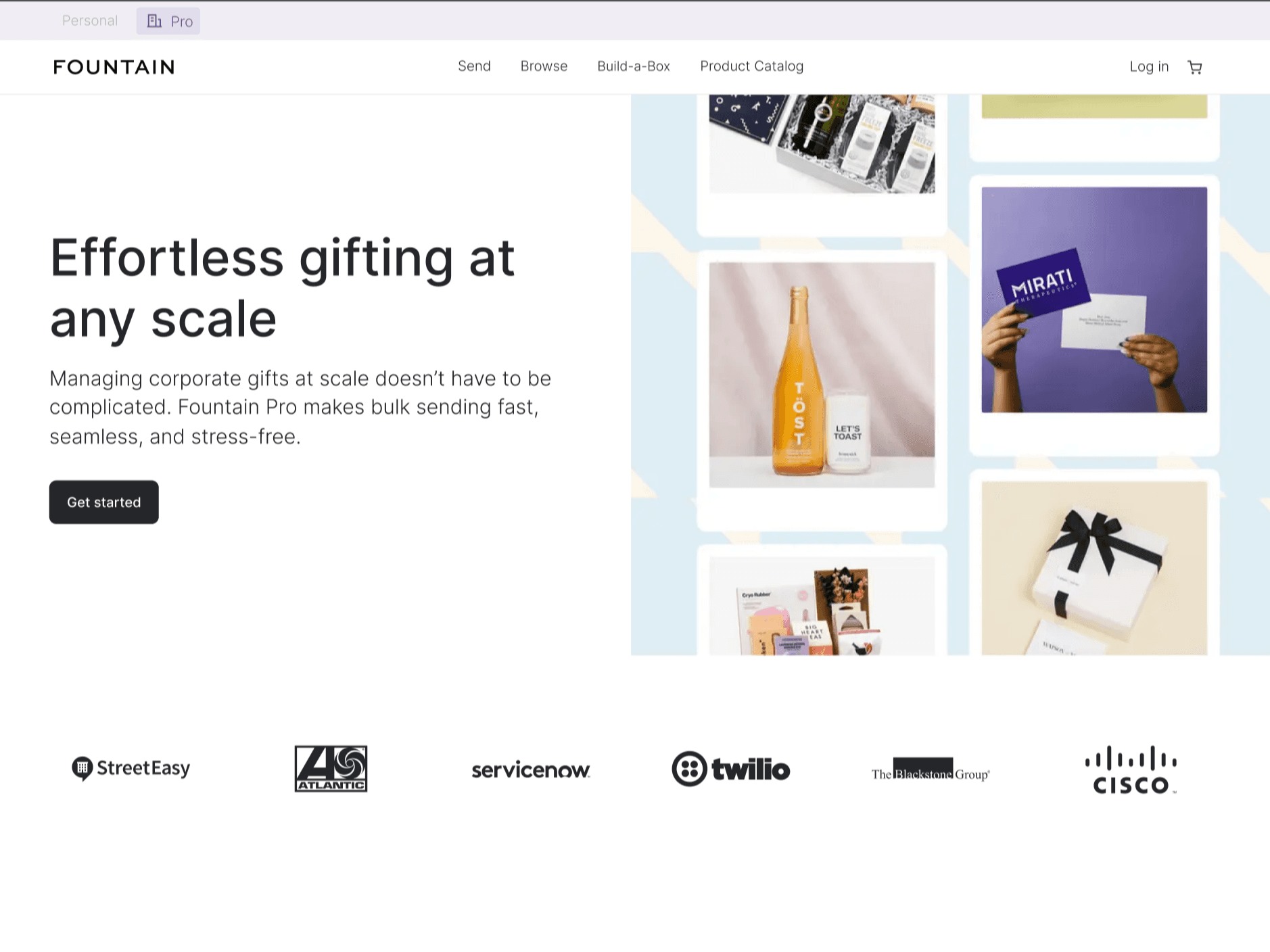Select the white gift box image

point(1094,568)
